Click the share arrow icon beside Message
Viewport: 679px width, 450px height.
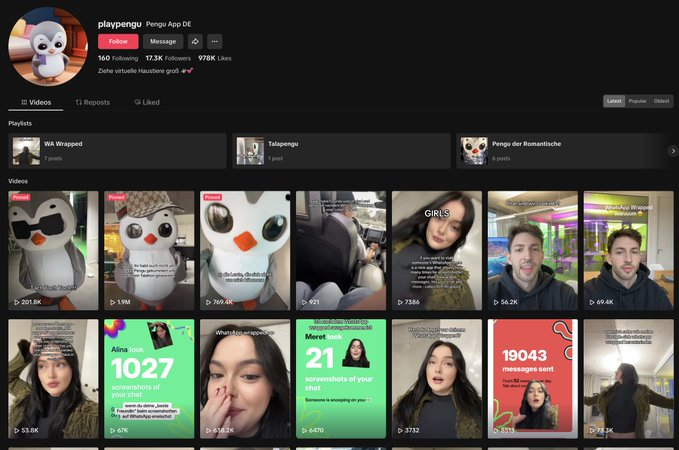click(x=195, y=41)
